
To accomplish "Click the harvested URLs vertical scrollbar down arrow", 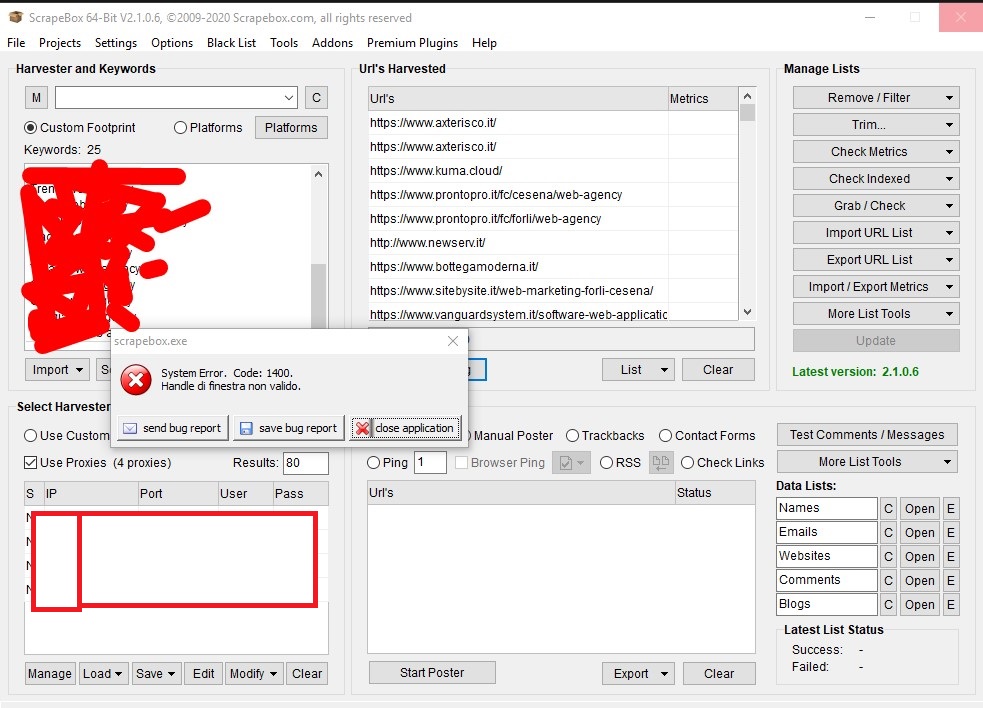I will point(747,312).
